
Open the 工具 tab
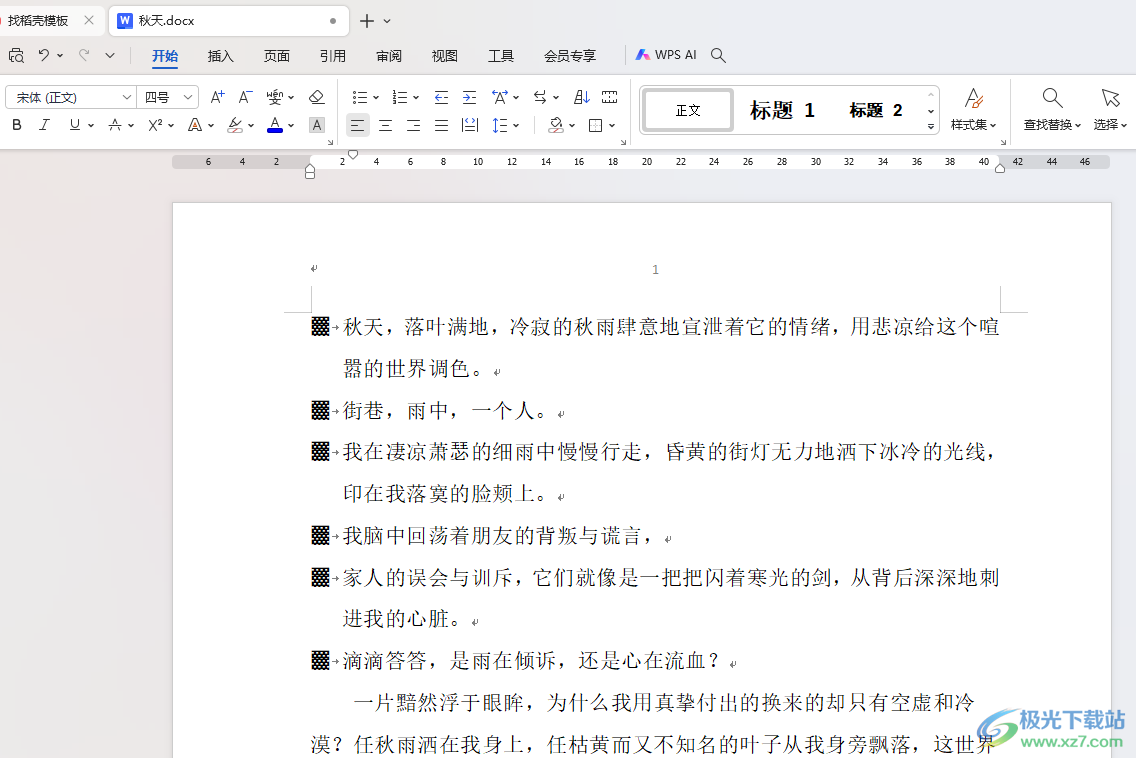point(501,56)
